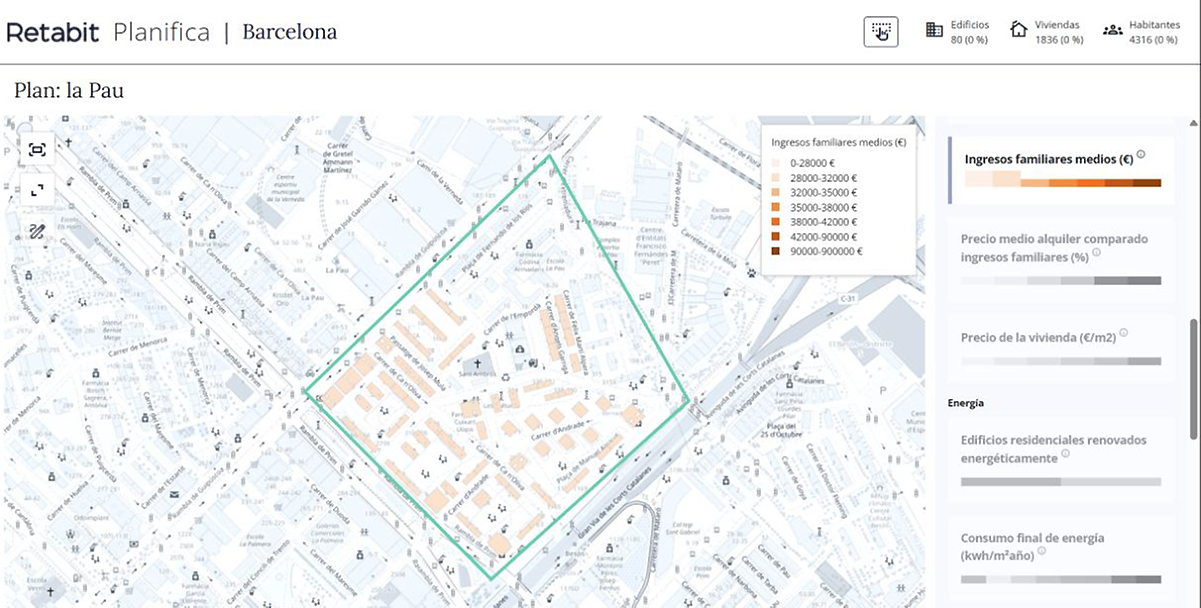Select Edificios residenciales renovados energéticamente indicator
The width and height of the screenshot is (1201, 608).
[1060, 459]
